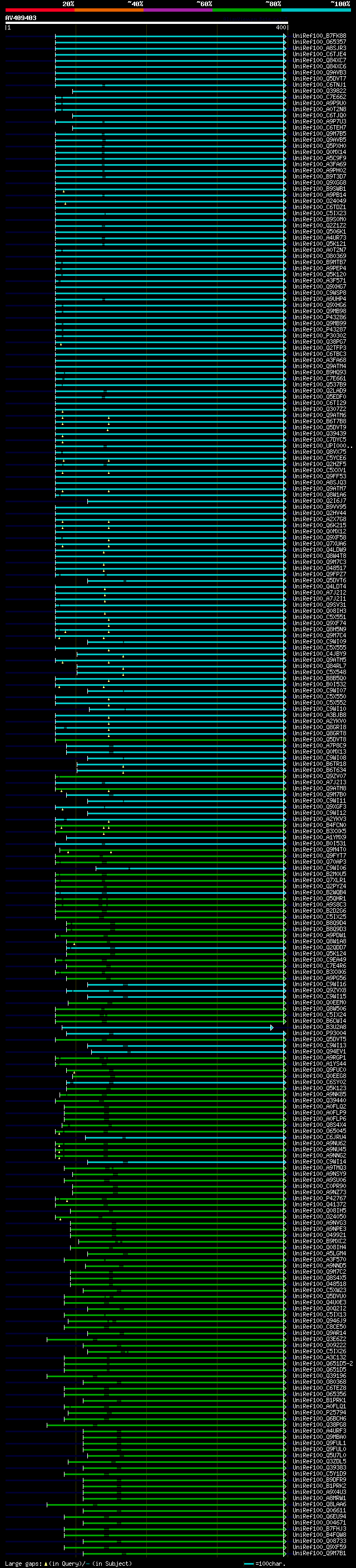Viewport: 356px width, 1568px height.
Task: Open hit UniRef100_O65357
Action: 319,42
